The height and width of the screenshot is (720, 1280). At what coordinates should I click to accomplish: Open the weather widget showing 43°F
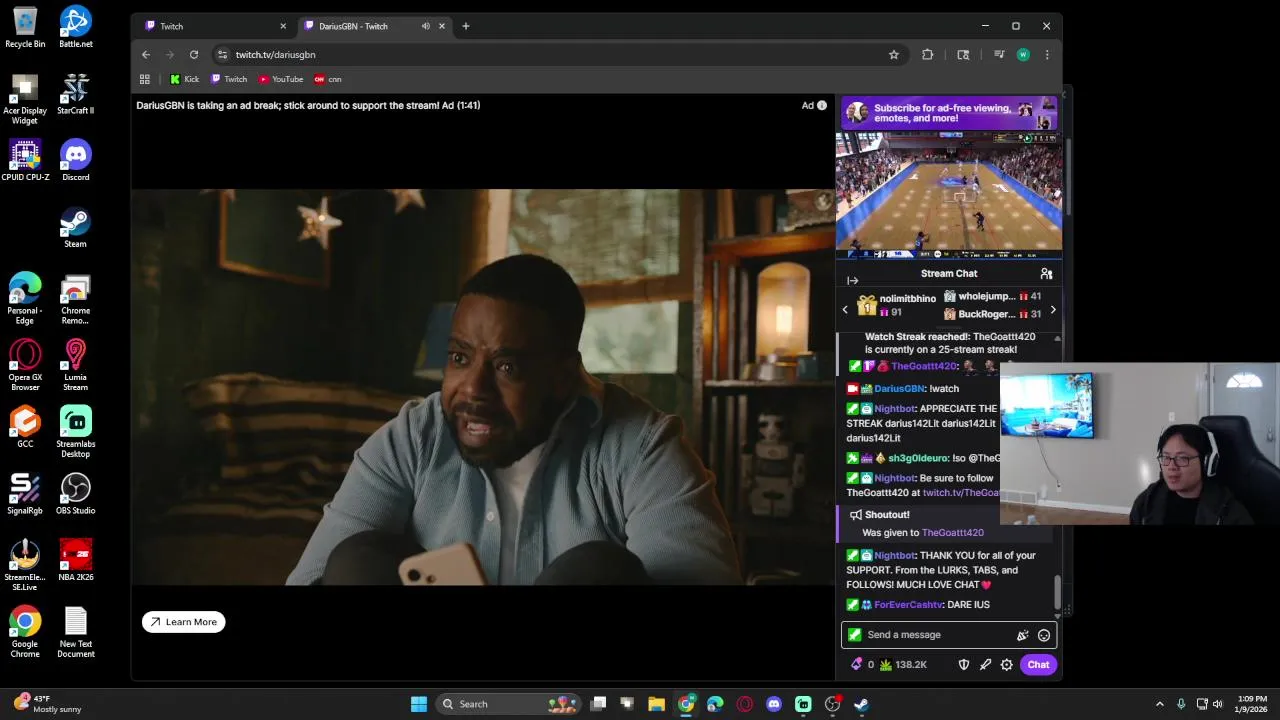click(x=47, y=704)
